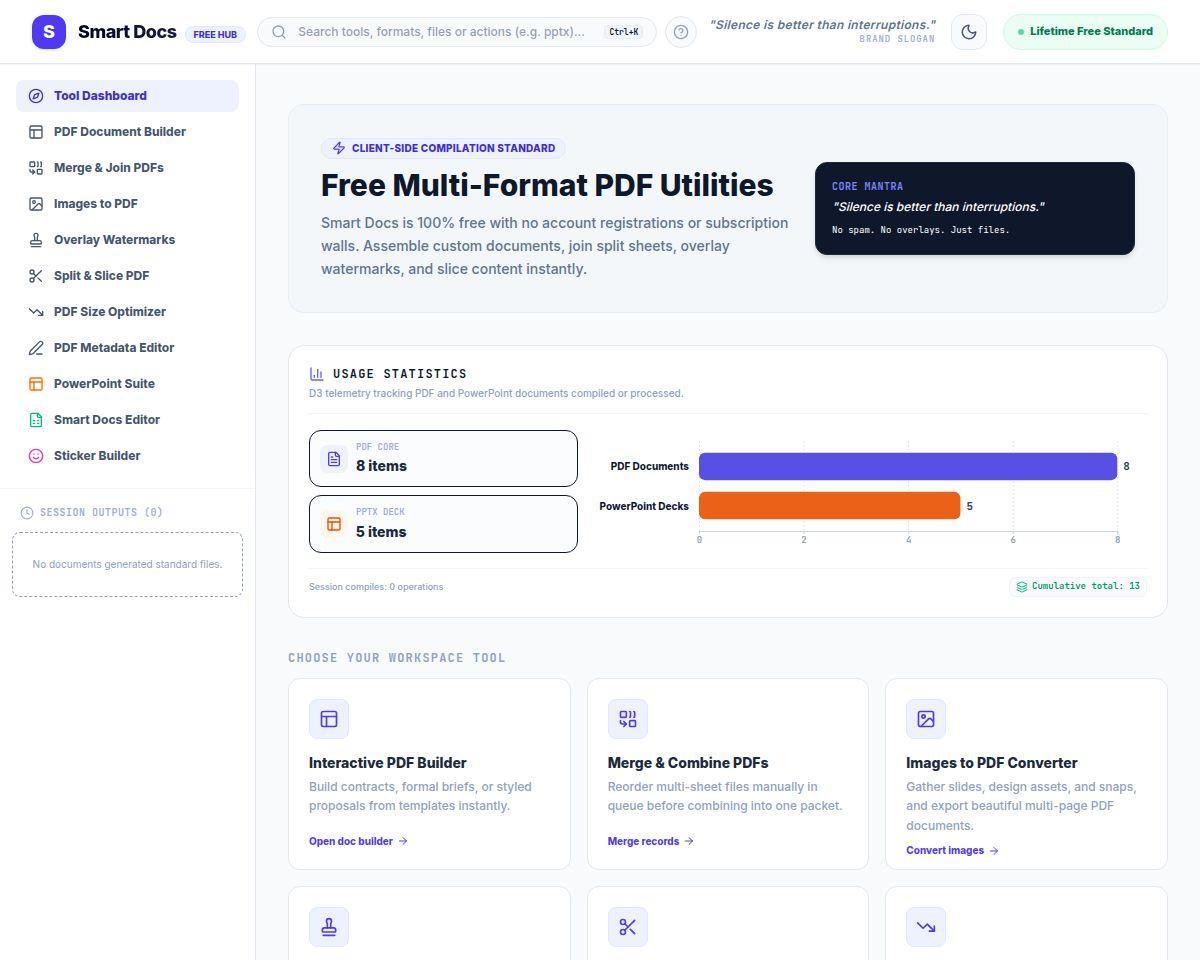
Task: Click the Images to PDF sidebar icon
Action: pyautogui.click(x=36, y=204)
